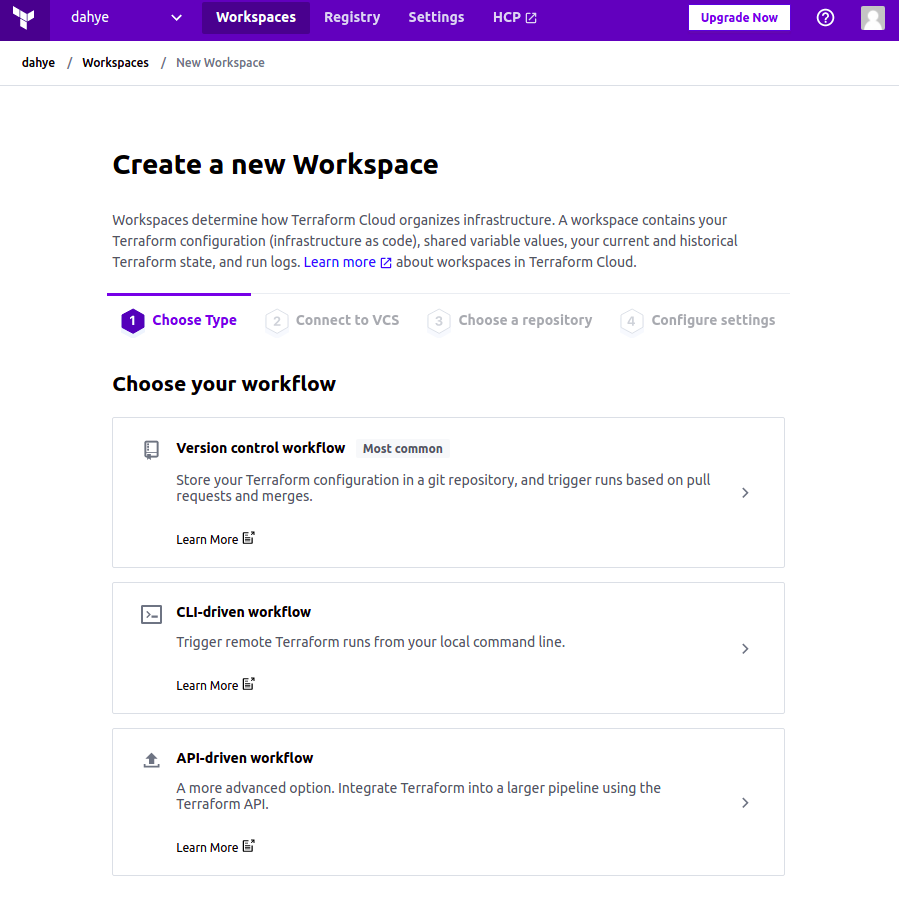The width and height of the screenshot is (899, 916).
Task: Click the step 1 hexagon badge
Action: click(x=133, y=321)
